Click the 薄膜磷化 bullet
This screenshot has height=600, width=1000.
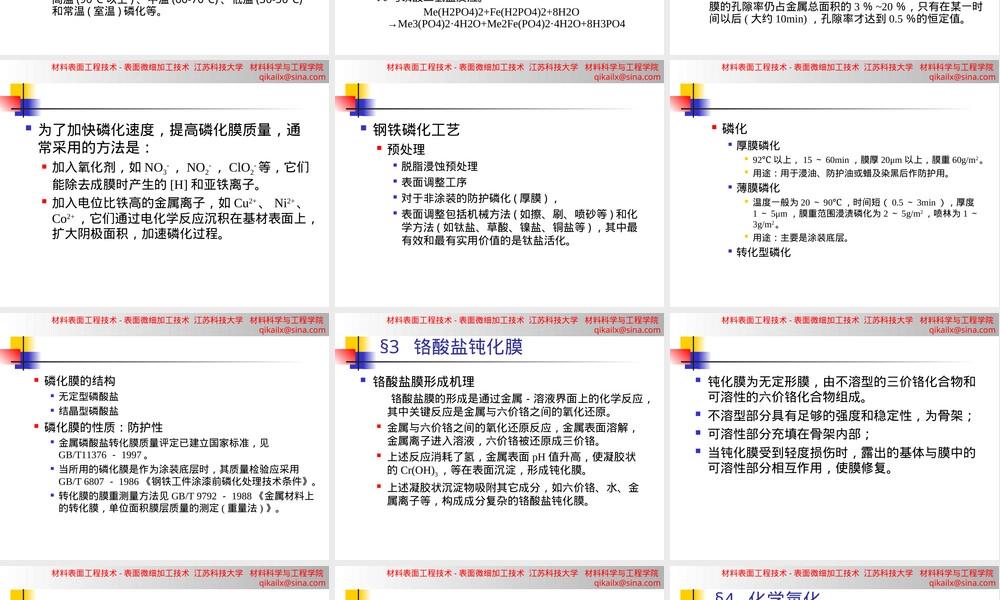(758, 188)
